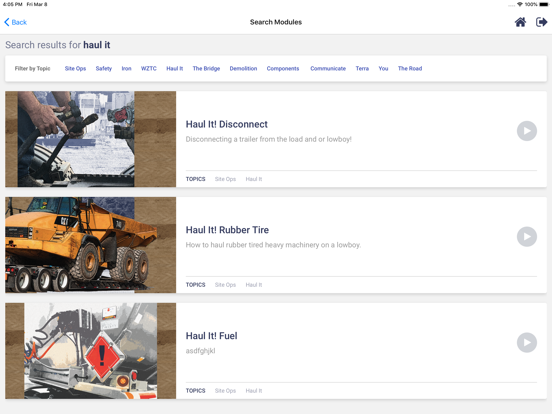Click the Wi-Fi icon in status bar
The image size is (552, 414).
[520, 4]
